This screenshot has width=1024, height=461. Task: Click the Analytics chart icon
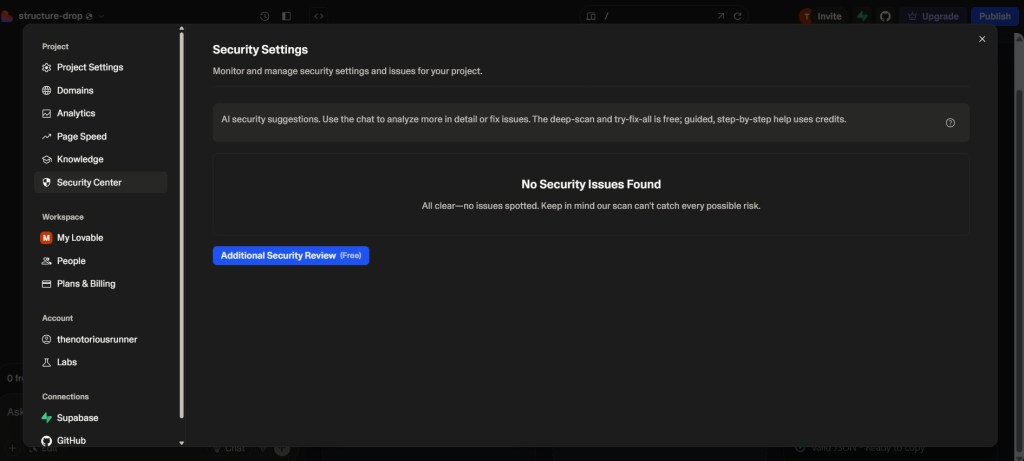[x=46, y=114]
